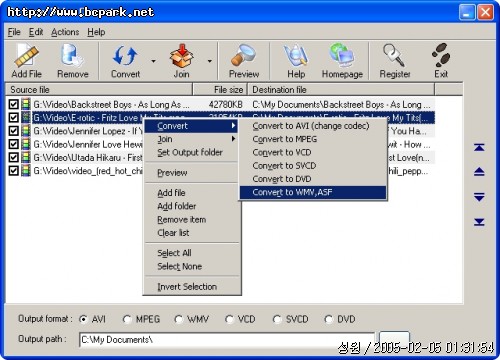Image resolution: width=500 pixels, height=360 pixels.
Task: Close the bcpark.net window
Action: [485, 12]
